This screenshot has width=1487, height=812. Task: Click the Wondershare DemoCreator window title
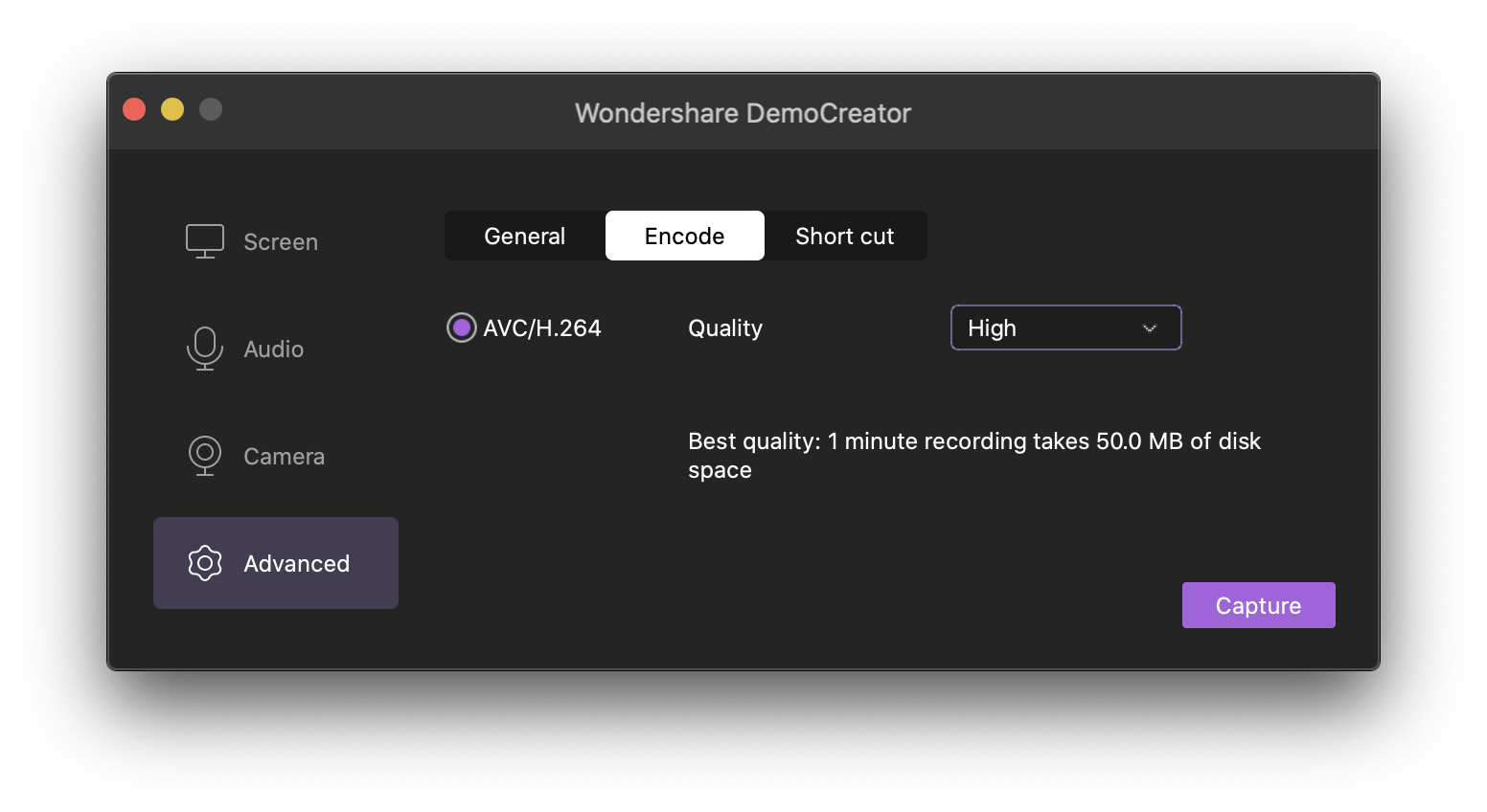point(743,113)
